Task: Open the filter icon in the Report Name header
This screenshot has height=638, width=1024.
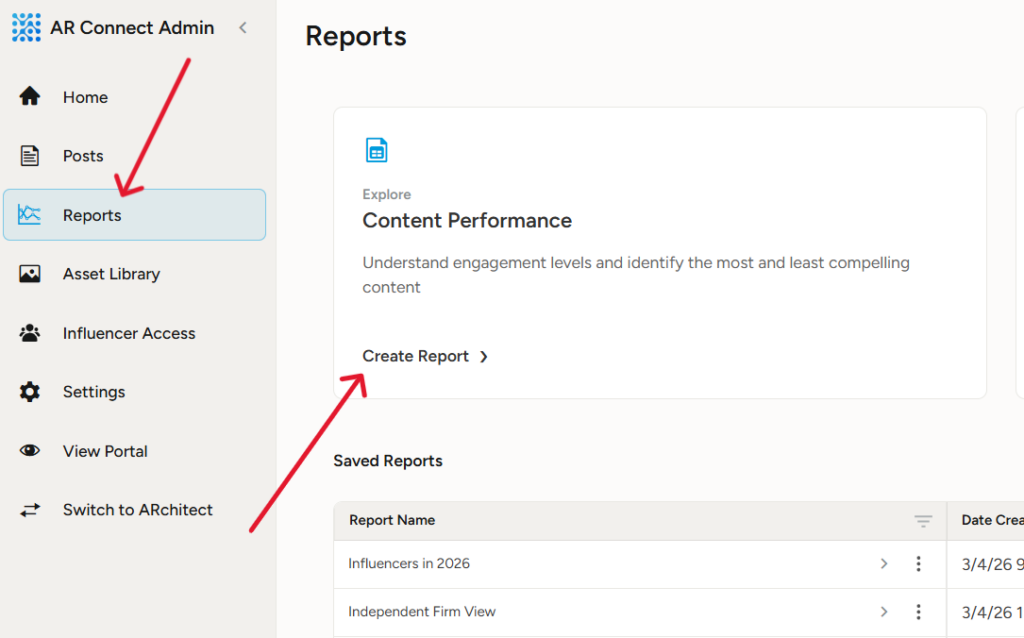Action: (923, 521)
